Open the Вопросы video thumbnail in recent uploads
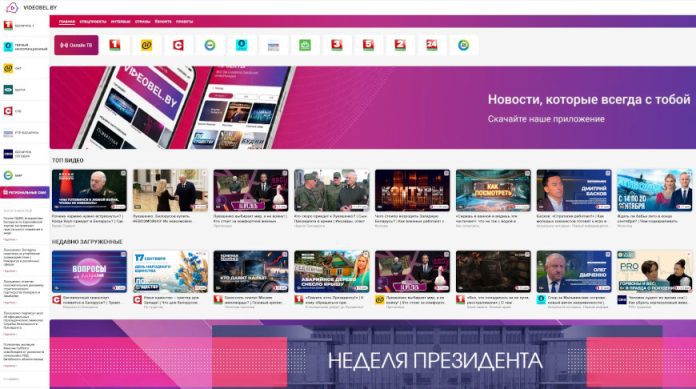 89,271
